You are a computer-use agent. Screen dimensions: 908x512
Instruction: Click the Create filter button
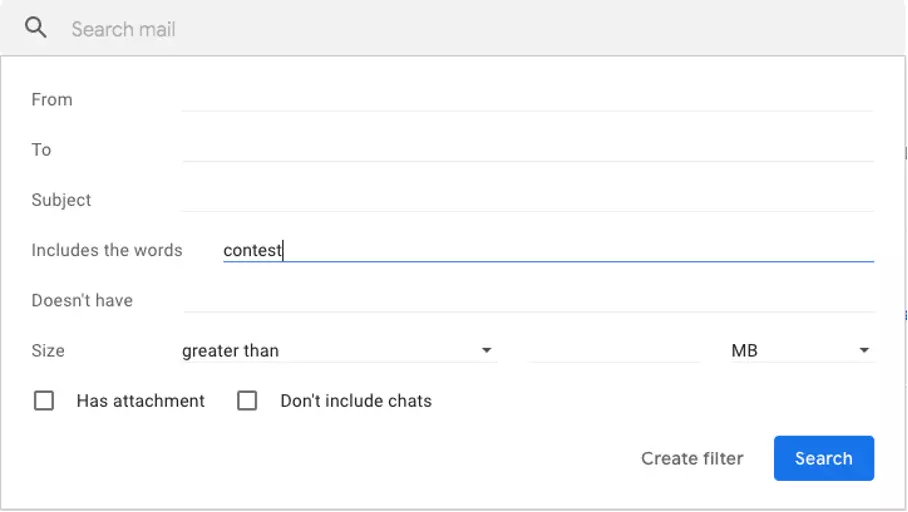click(x=692, y=458)
